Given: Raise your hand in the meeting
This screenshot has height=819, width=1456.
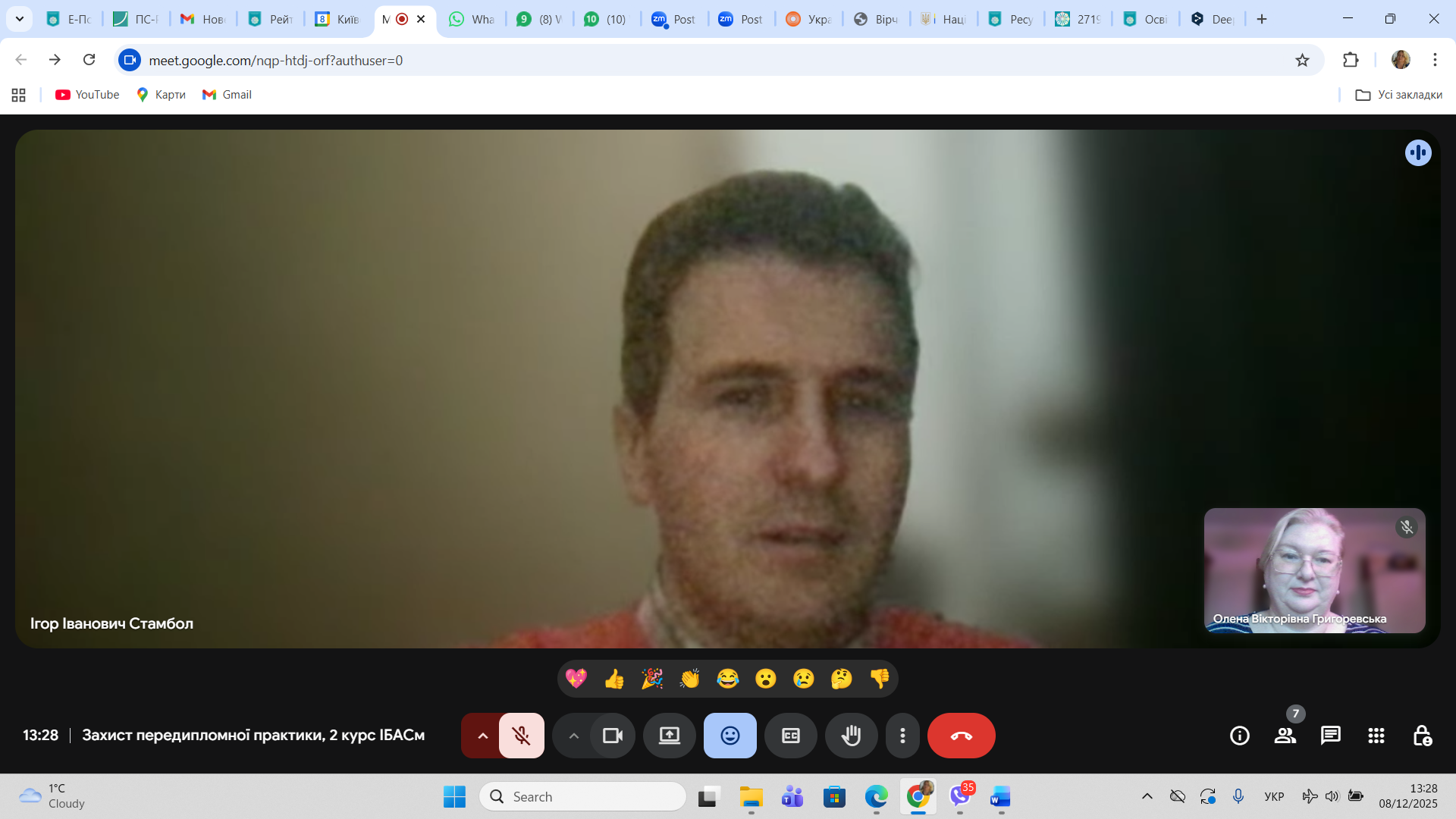Looking at the screenshot, I should (851, 736).
